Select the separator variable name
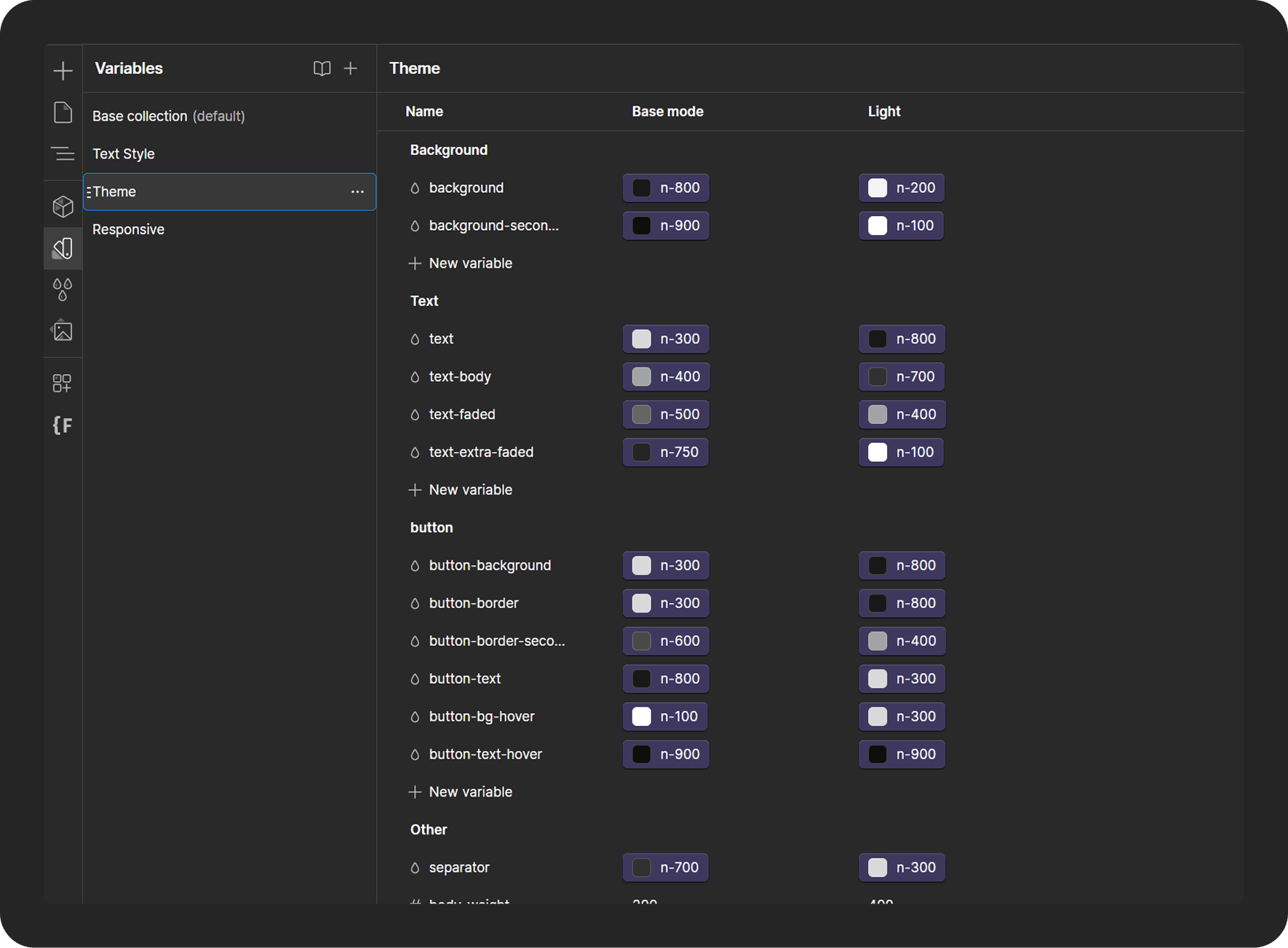Screen dimensions: 1288x948 point(459,868)
